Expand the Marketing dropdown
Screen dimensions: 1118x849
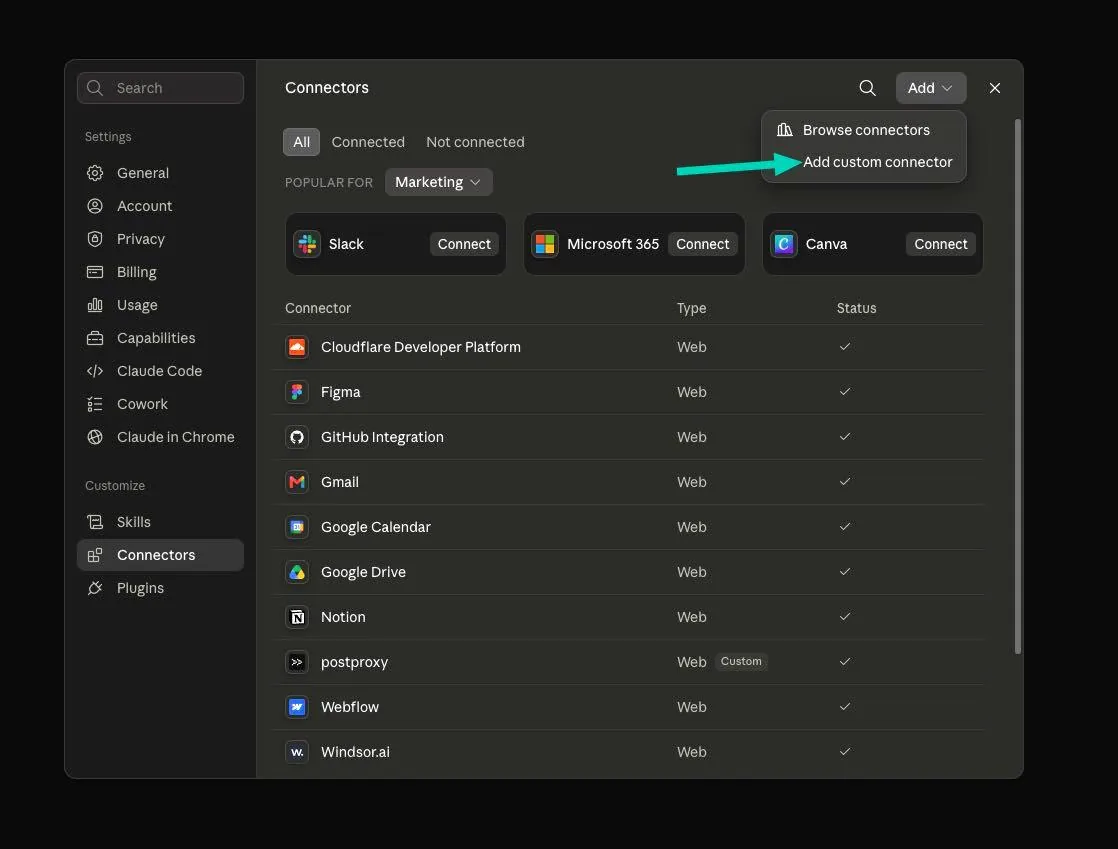click(439, 182)
